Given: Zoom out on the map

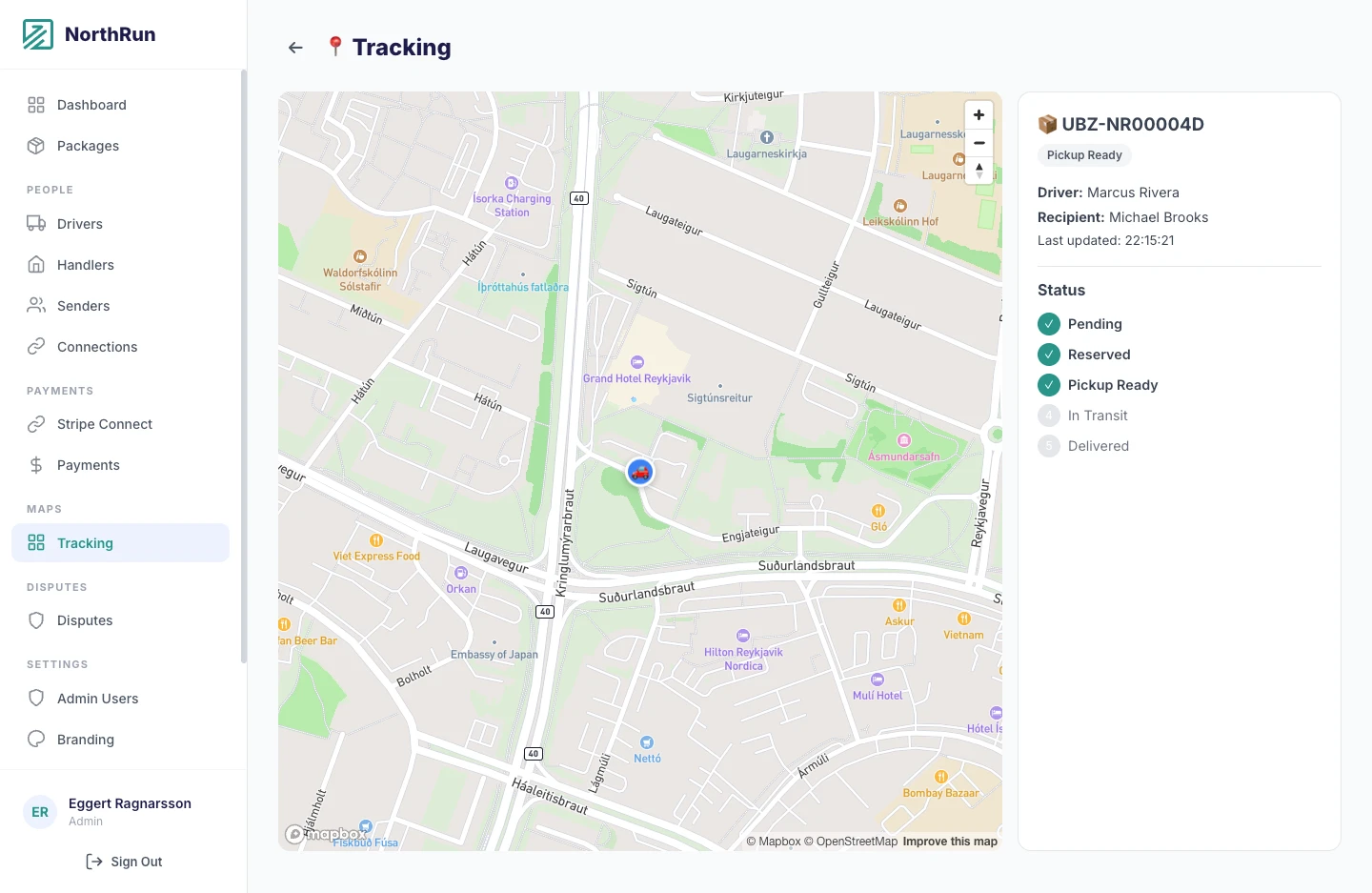Looking at the screenshot, I should 979,143.
